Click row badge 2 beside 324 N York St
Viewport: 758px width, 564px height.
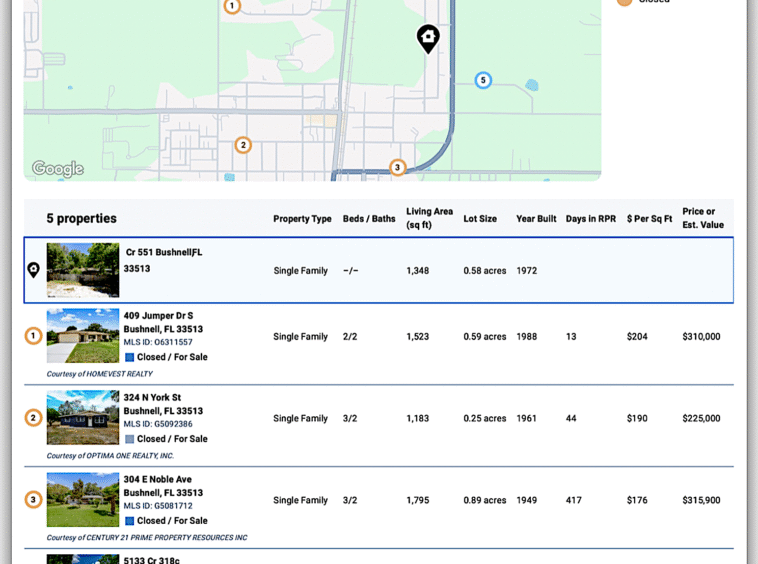click(33, 418)
